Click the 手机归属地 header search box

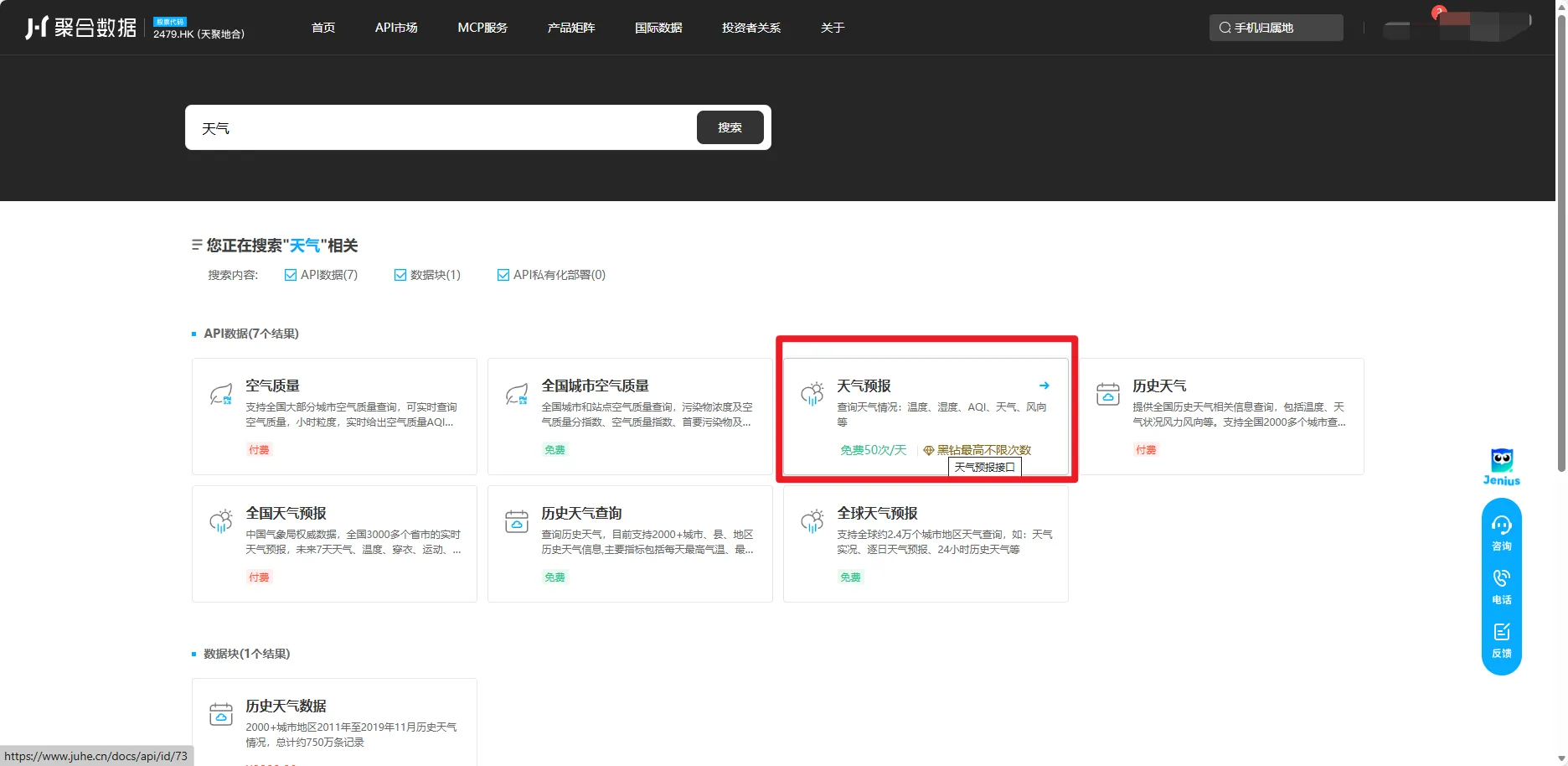click(x=1277, y=28)
